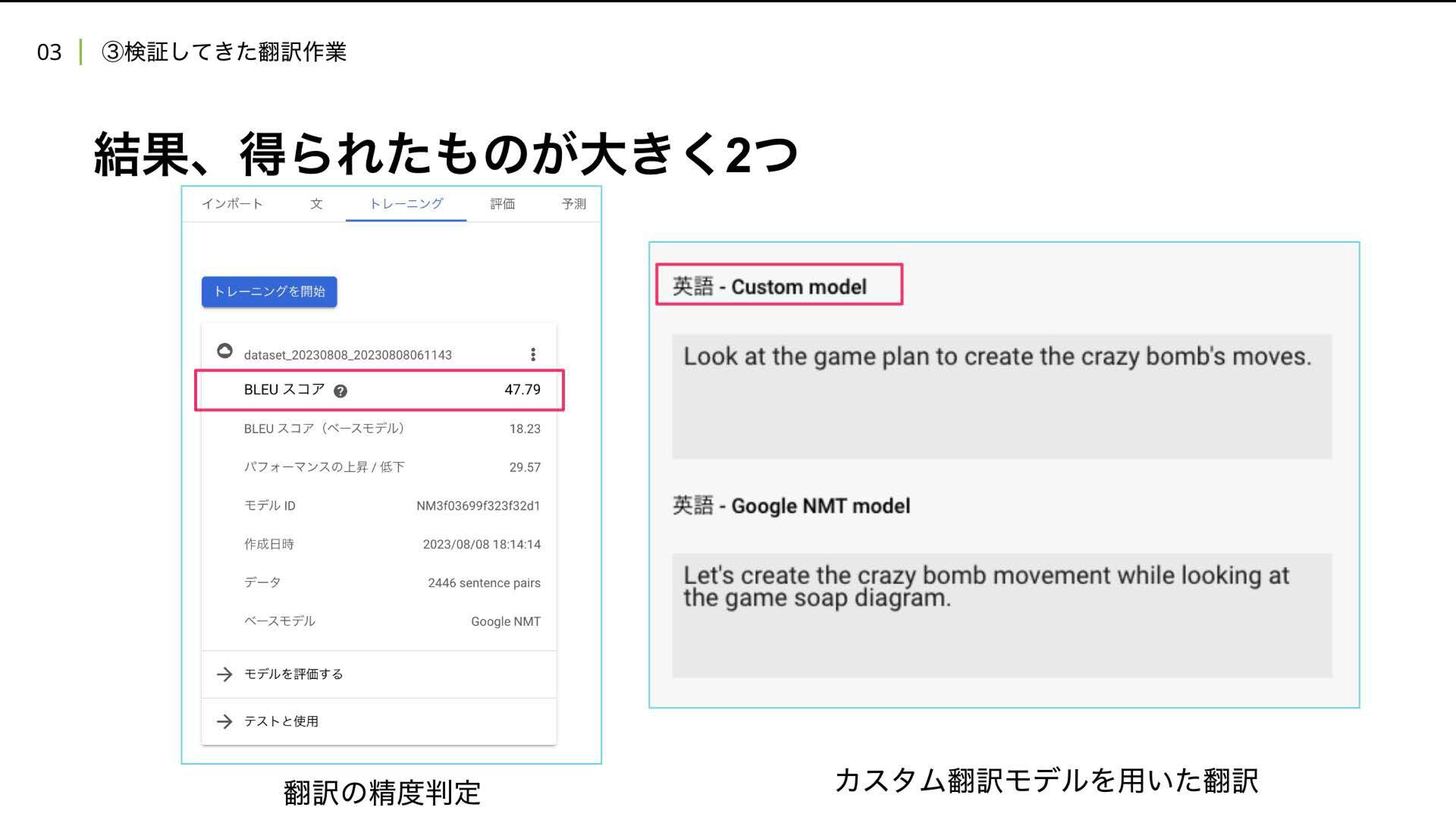
Task: Click the Google NMT model translation box
Action: (x=1001, y=614)
